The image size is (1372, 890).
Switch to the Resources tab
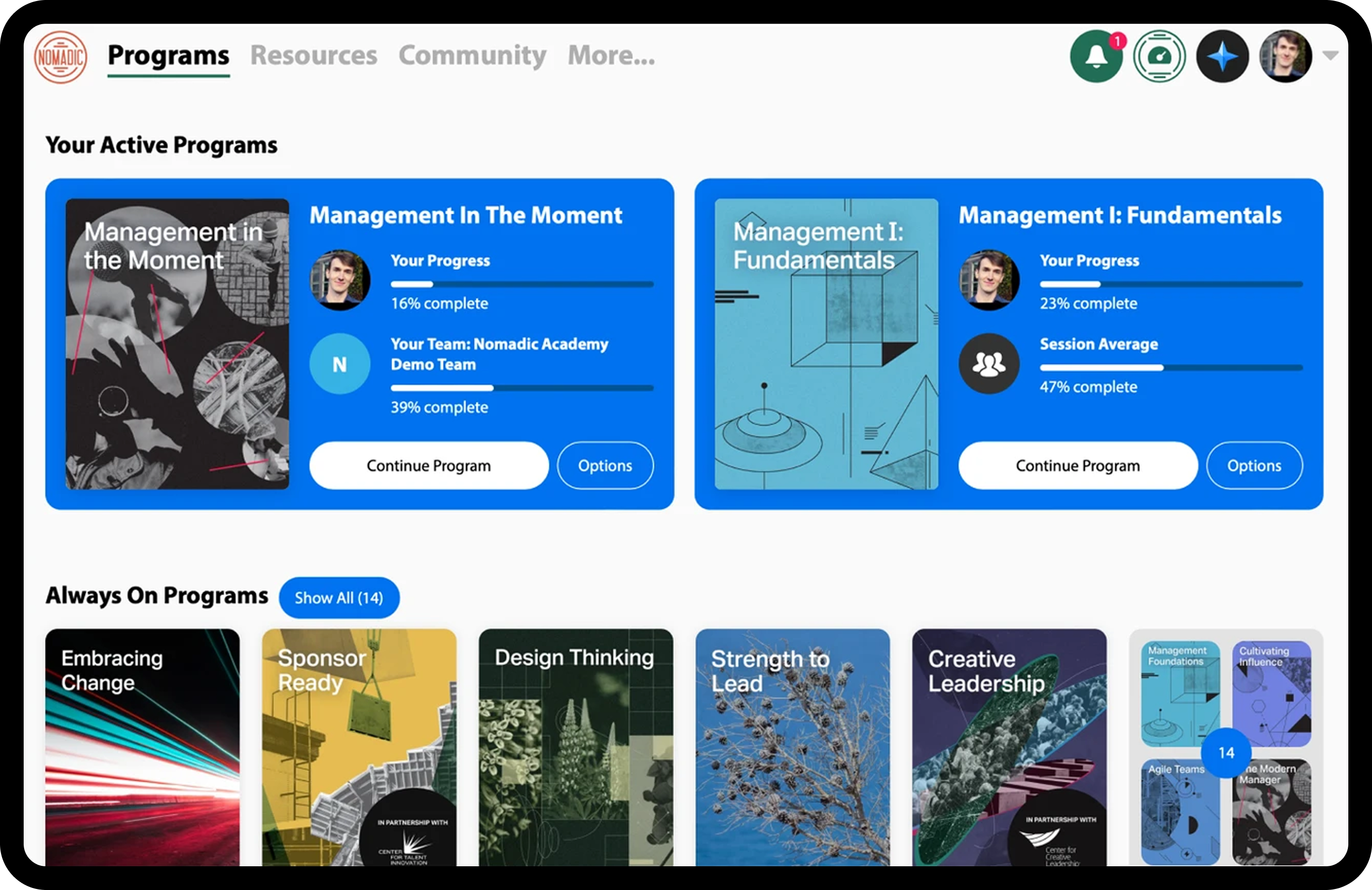[x=314, y=56]
